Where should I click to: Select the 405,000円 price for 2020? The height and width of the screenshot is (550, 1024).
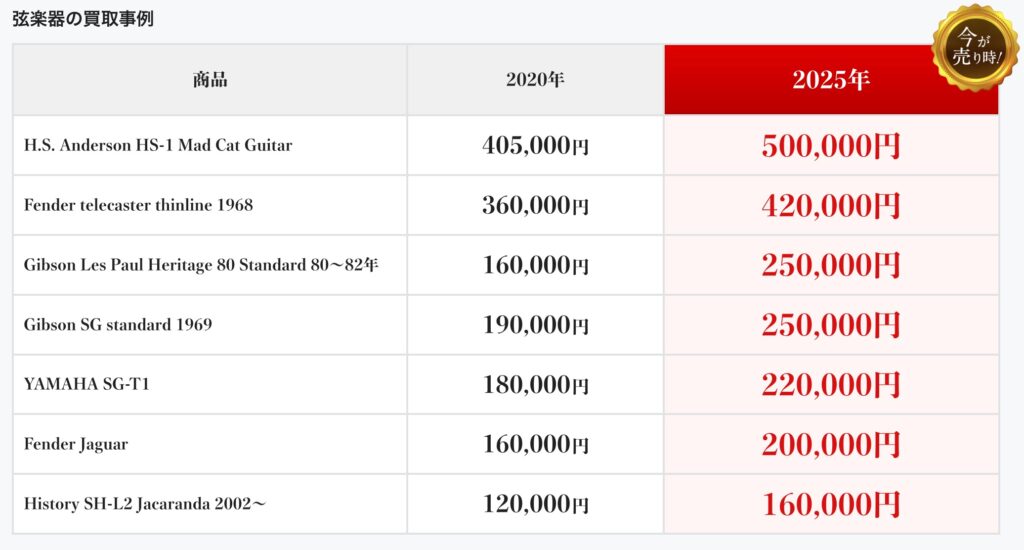pos(536,145)
